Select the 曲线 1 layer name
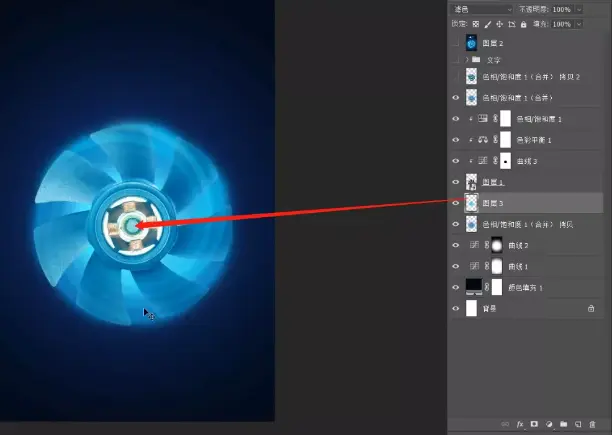The height and width of the screenshot is (435, 612). coord(518,266)
